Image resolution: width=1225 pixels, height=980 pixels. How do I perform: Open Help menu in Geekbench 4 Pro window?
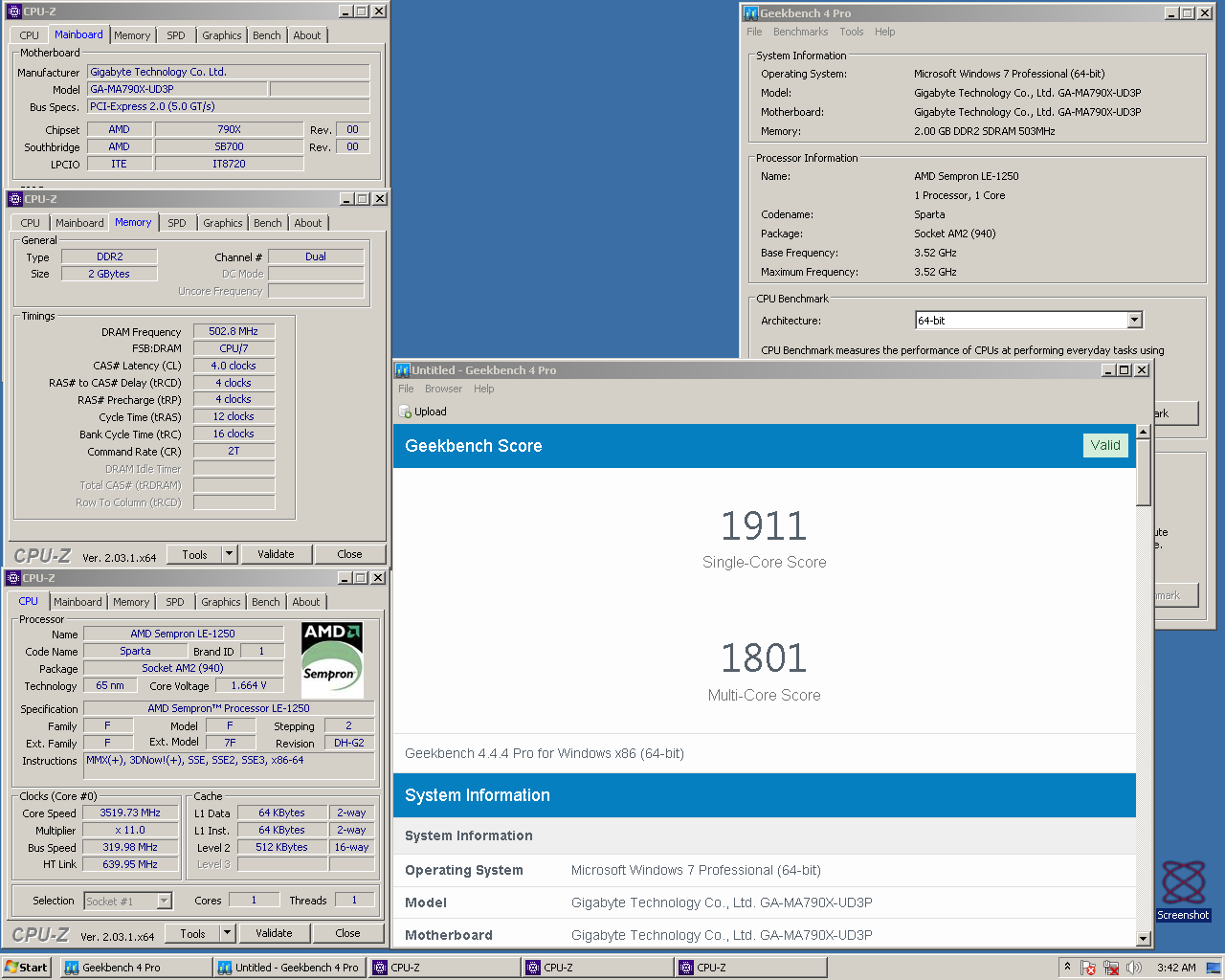click(885, 32)
